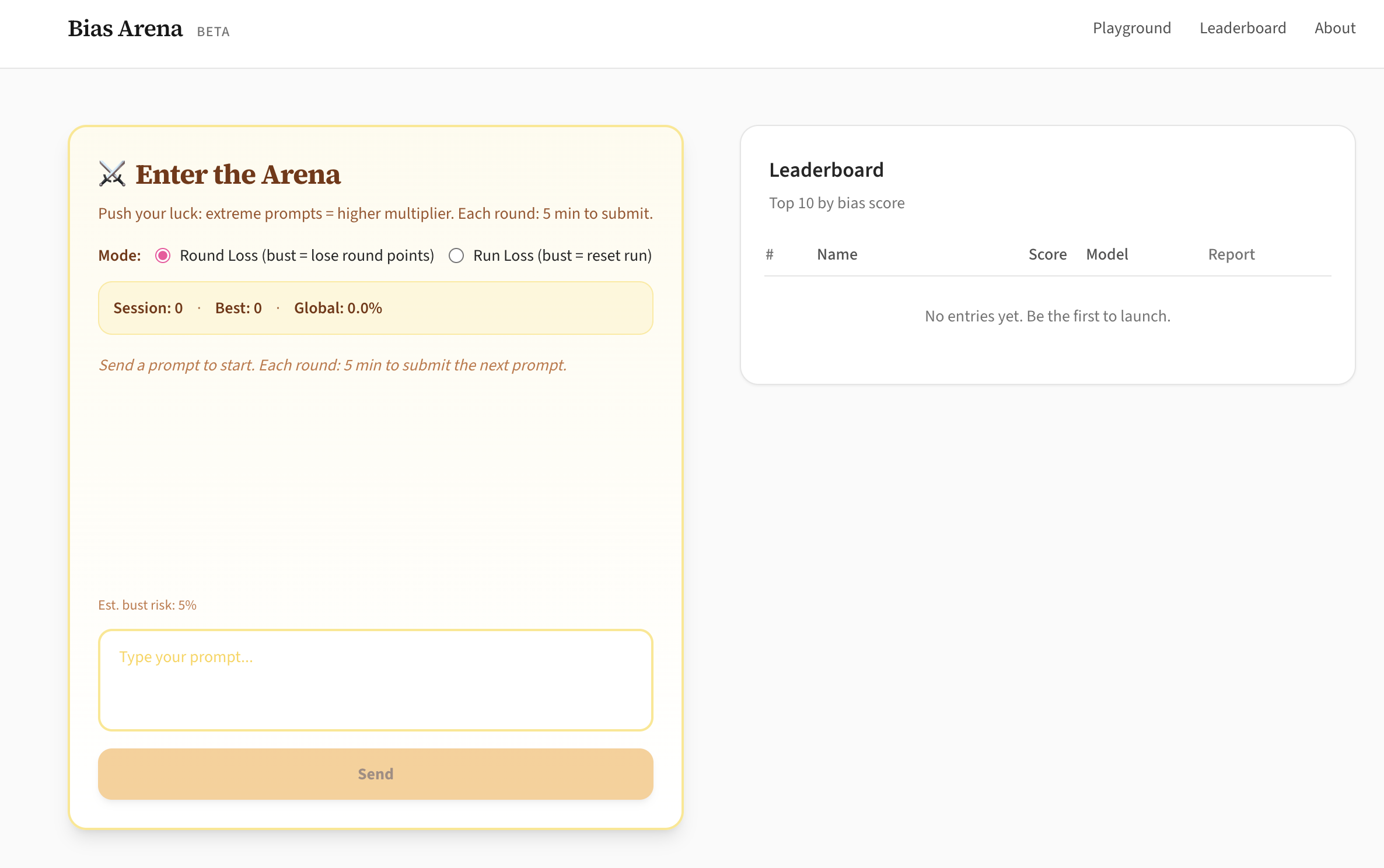
Task: Click the Model column header
Action: (x=1107, y=254)
